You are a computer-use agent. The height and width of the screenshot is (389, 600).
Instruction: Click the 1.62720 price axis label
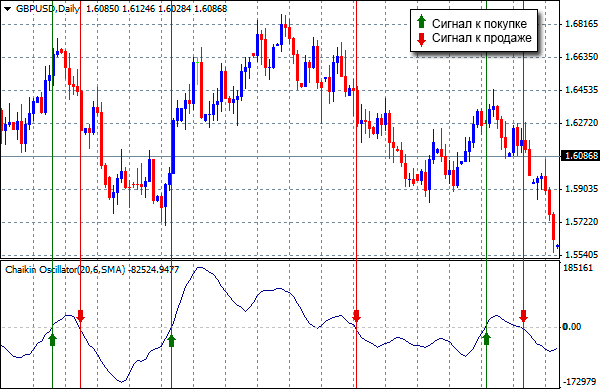pos(581,123)
